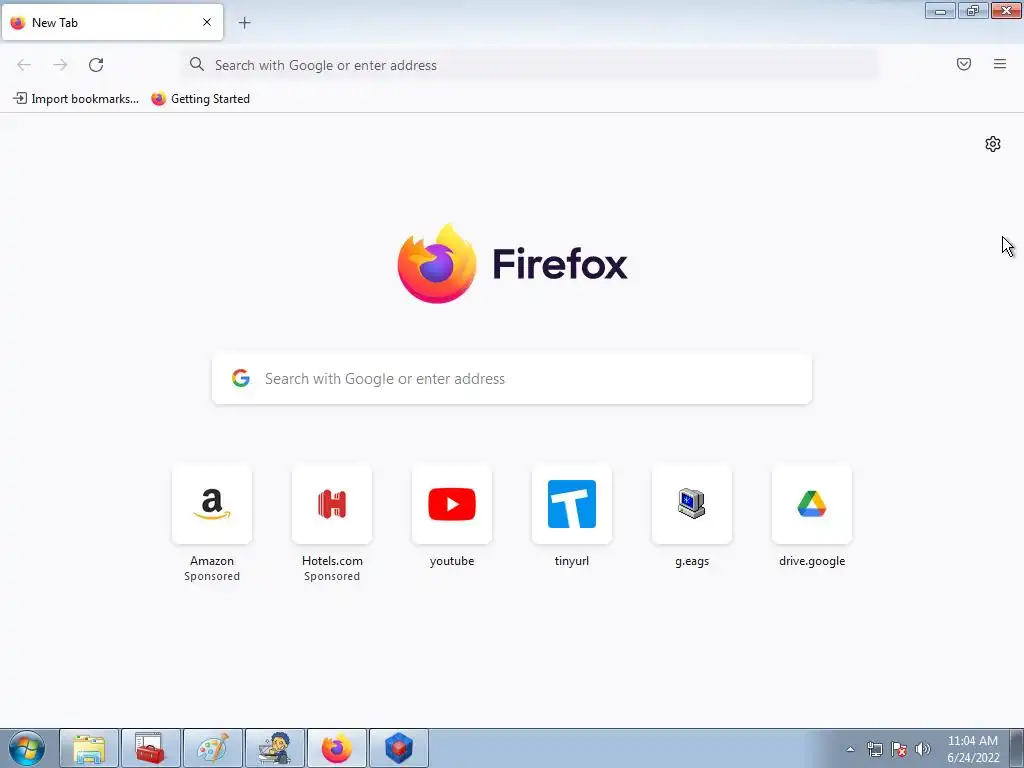This screenshot has width=1024, height=768.
Task: Open a new tab with plus button
Action: [x=244, y=23]
